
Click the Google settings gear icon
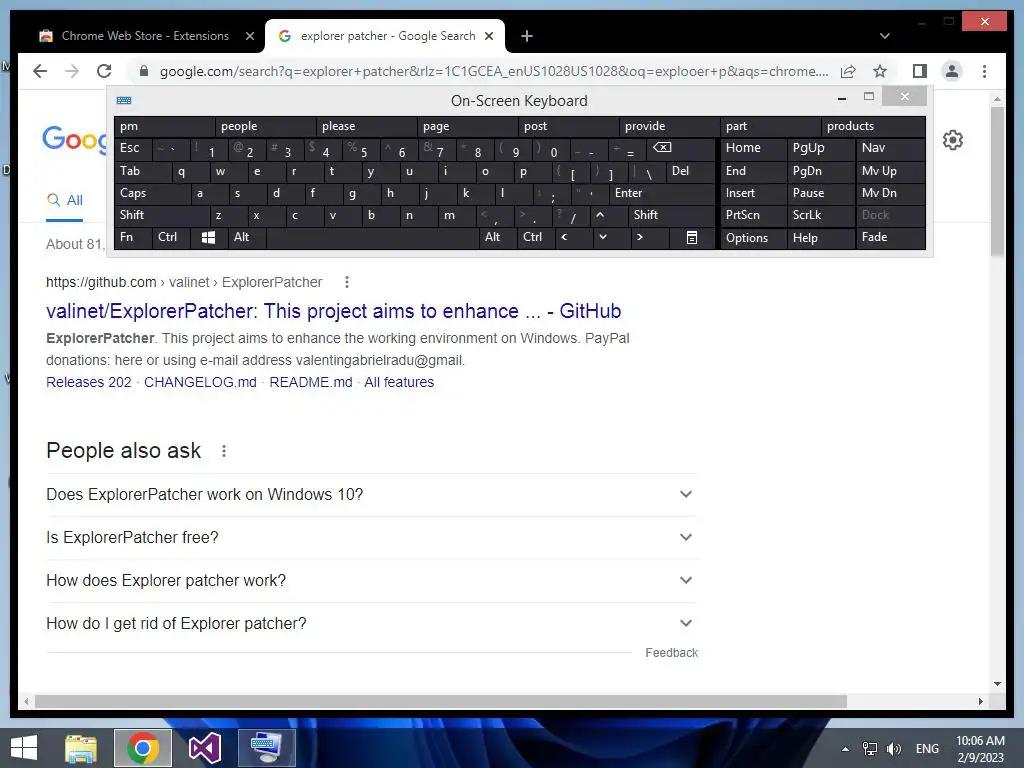[x=953, y=140]
